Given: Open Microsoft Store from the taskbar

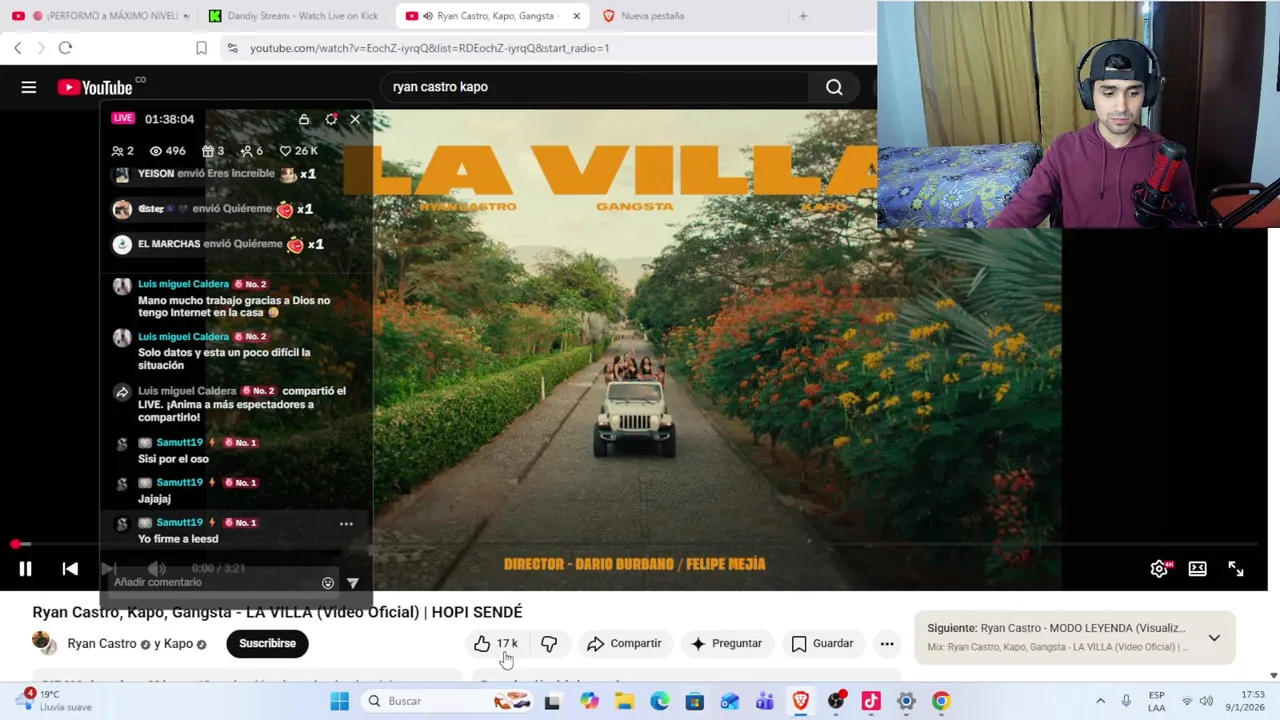Looking at the screenshot, I should 695,701.
